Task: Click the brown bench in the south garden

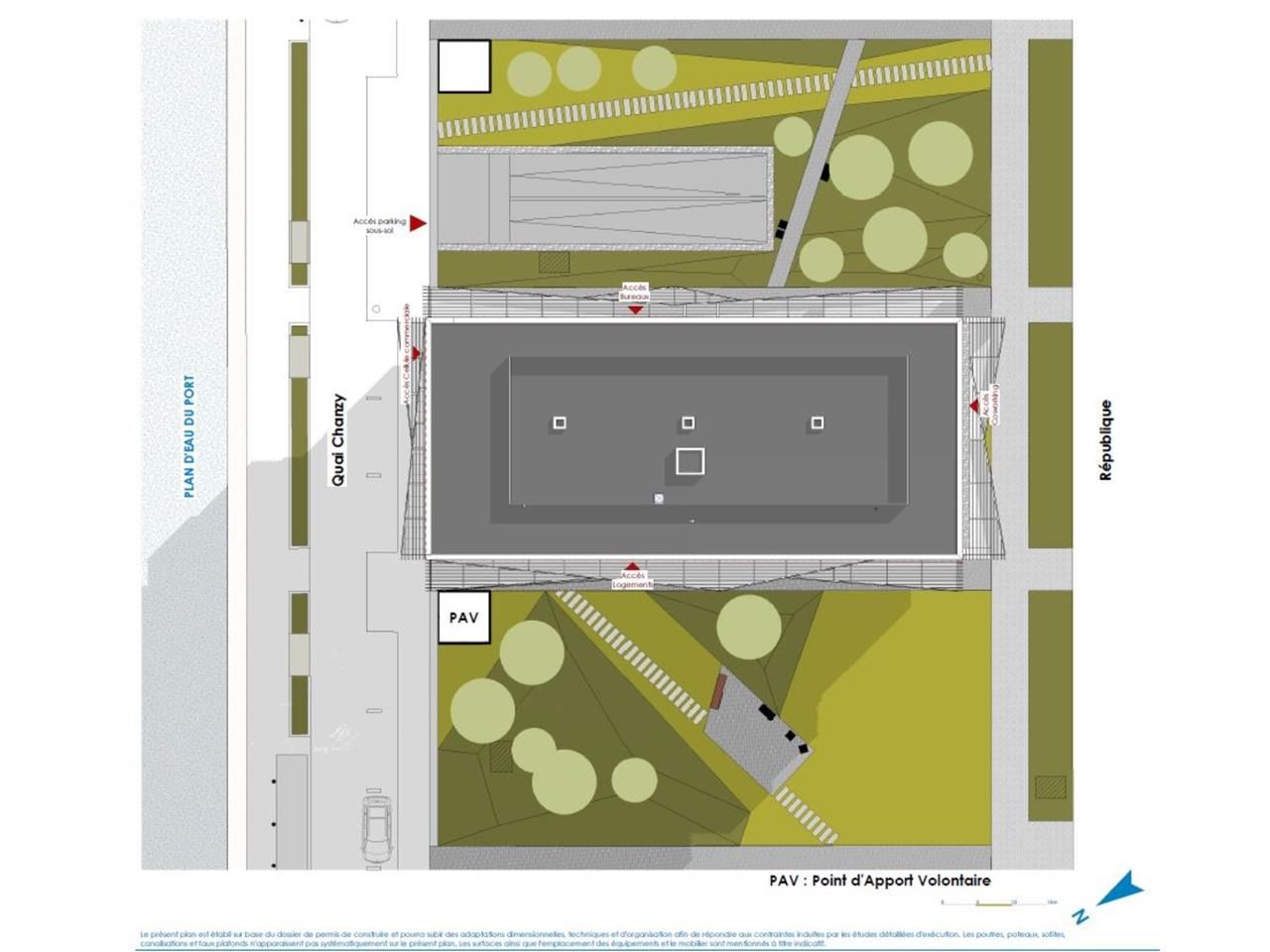Action: 719,691
